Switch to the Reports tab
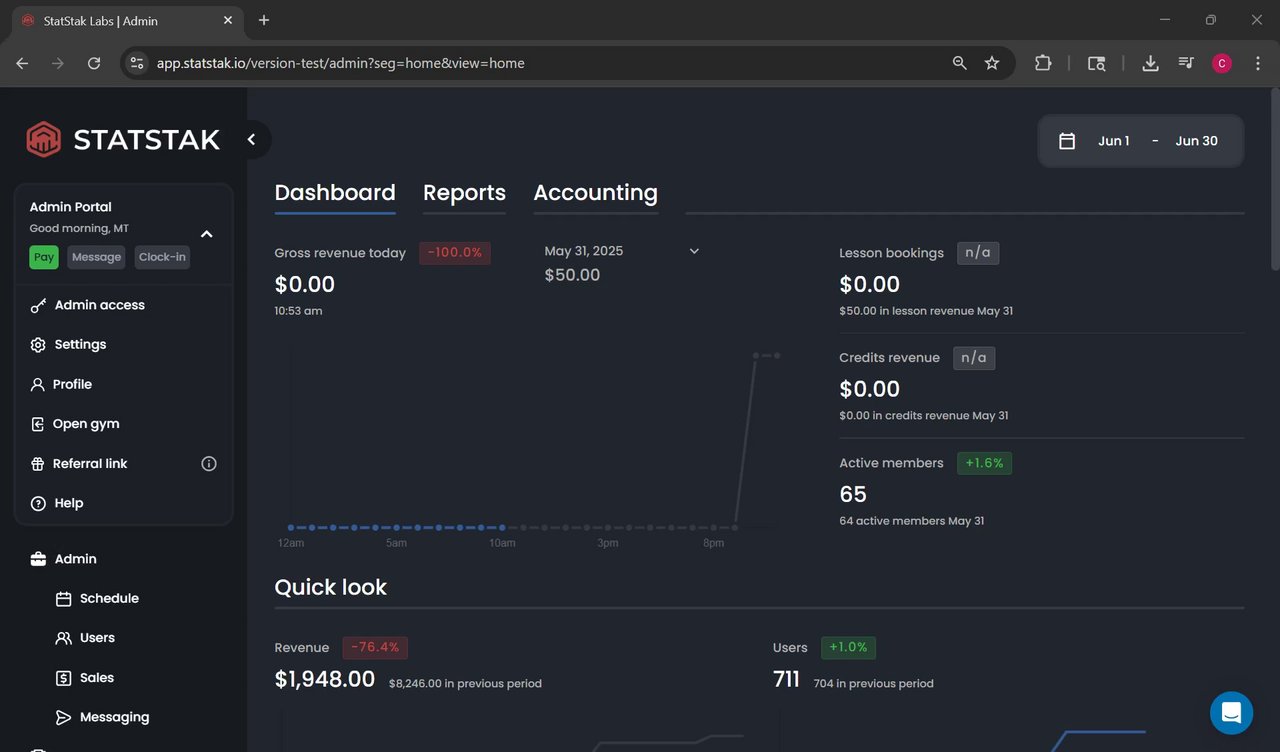The height and width of the screenshot is (752, 1280). click(x=464, y=193)
